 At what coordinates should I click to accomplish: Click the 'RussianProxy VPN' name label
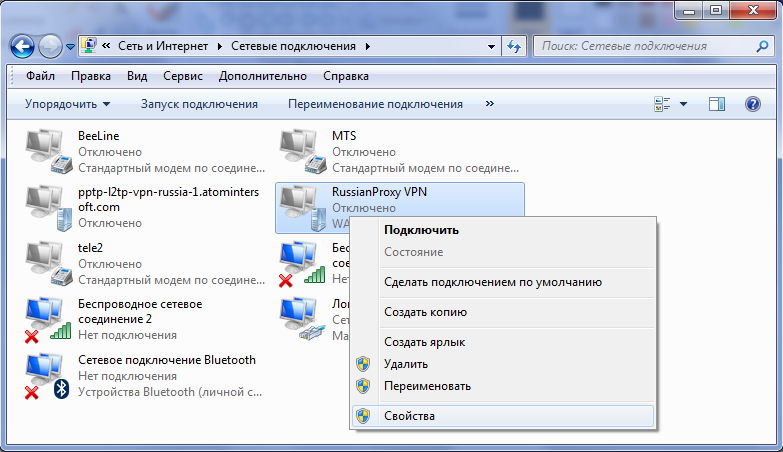coord(379,192)
